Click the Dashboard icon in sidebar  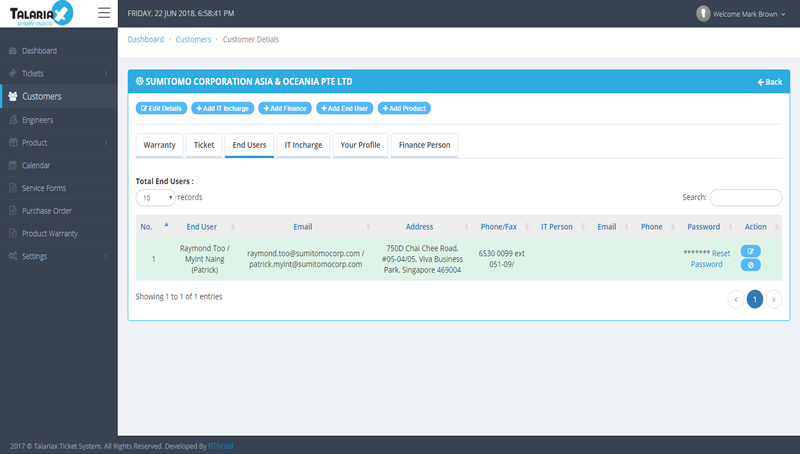[13, 51]
